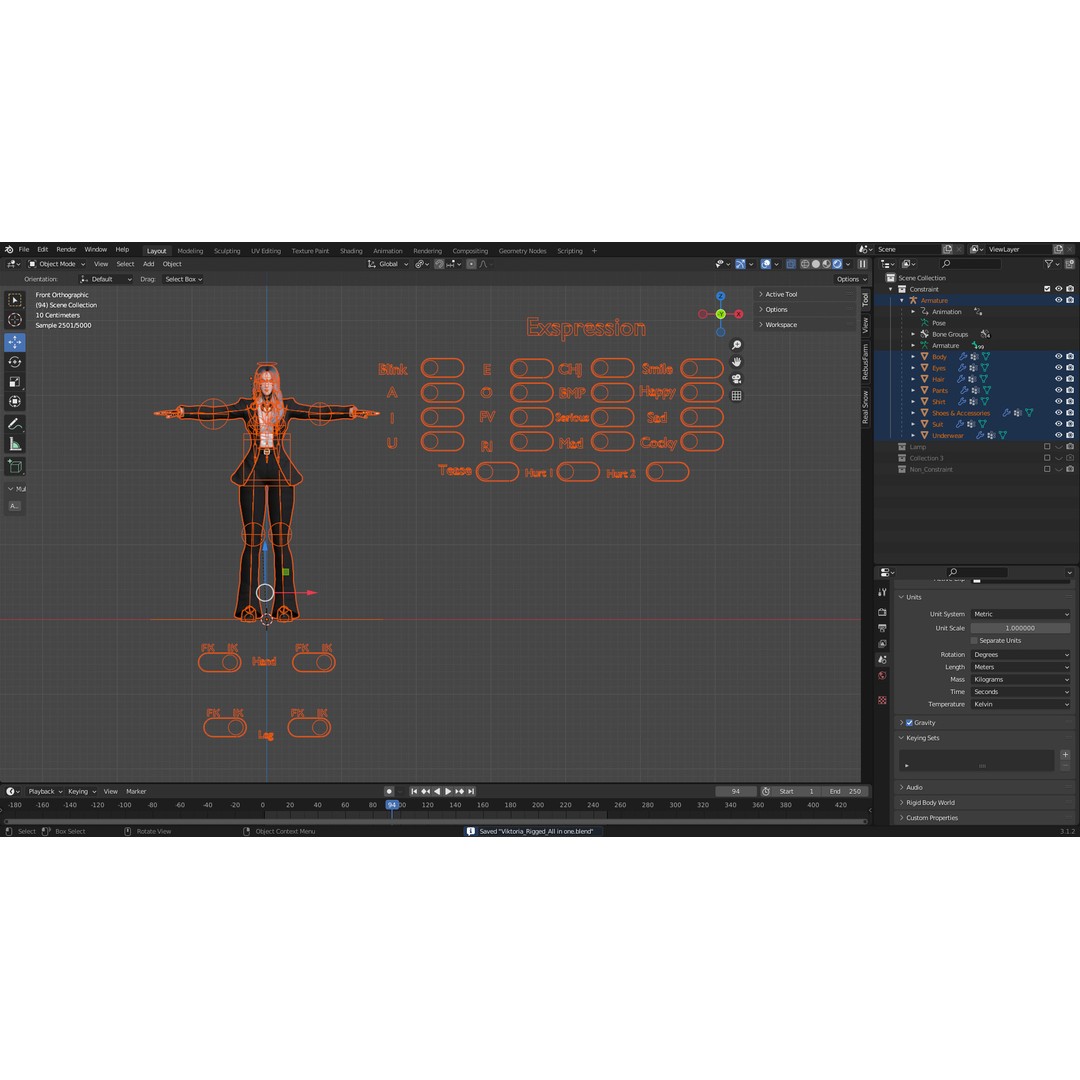Expand the Body object tree row
Image resolution: width=1080 pixels, height=1080 pixels.
913,357
